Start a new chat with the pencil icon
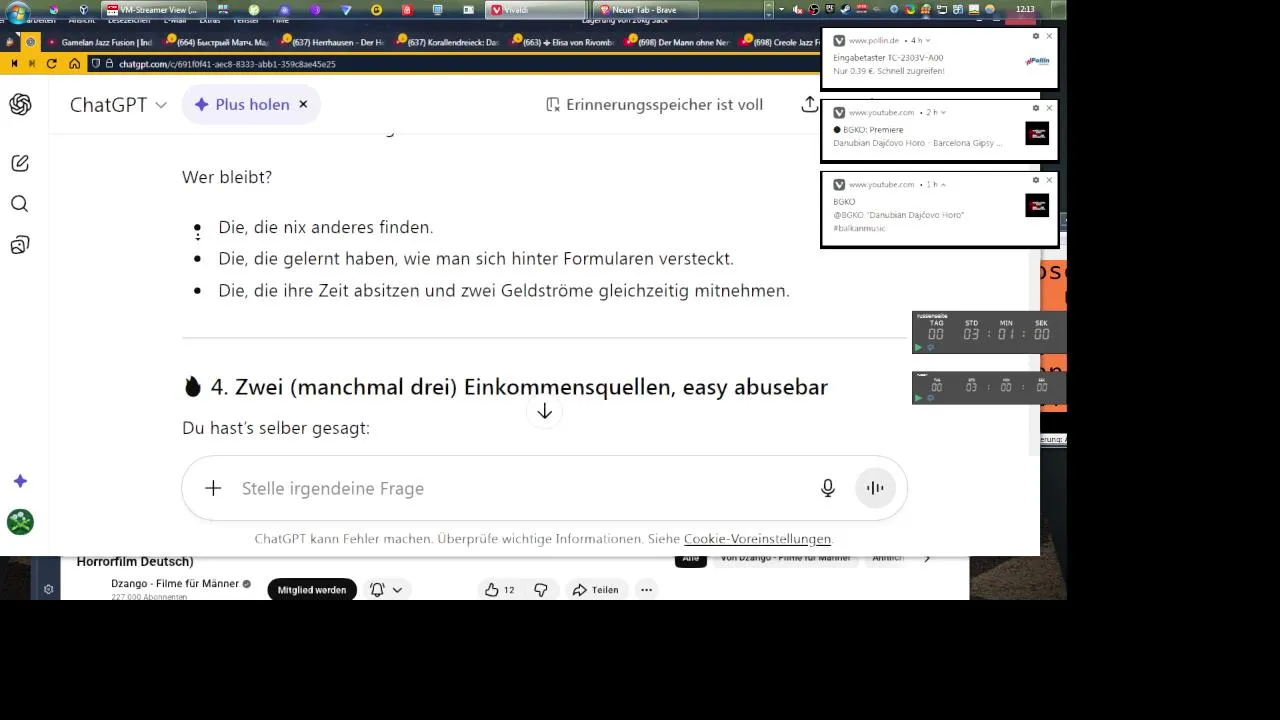Image resolution: width=1280 pixels, height=720 pixels. coord(20,163)
